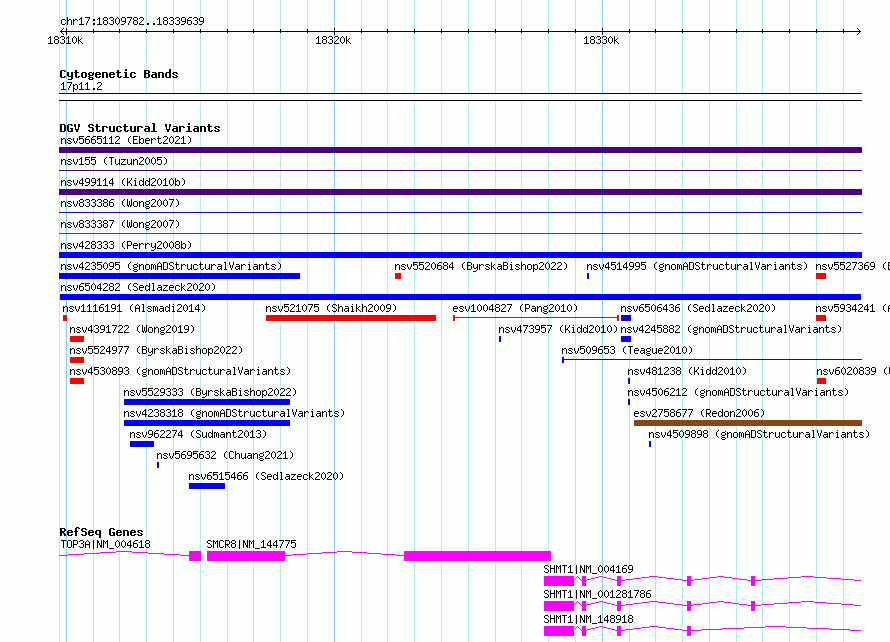Click nsv4530893 (gnomADStructuralVariants) label

(180, 371)
